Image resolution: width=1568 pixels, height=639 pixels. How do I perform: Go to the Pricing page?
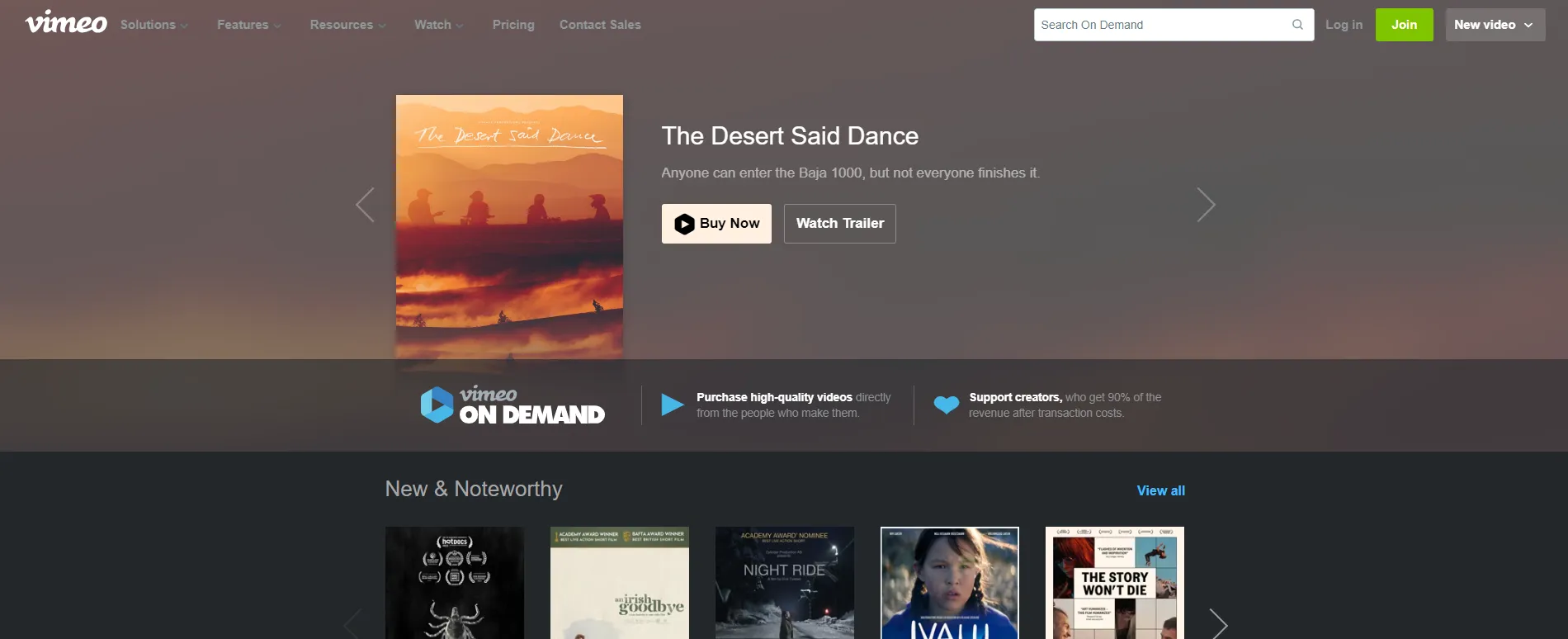[513, 25]
